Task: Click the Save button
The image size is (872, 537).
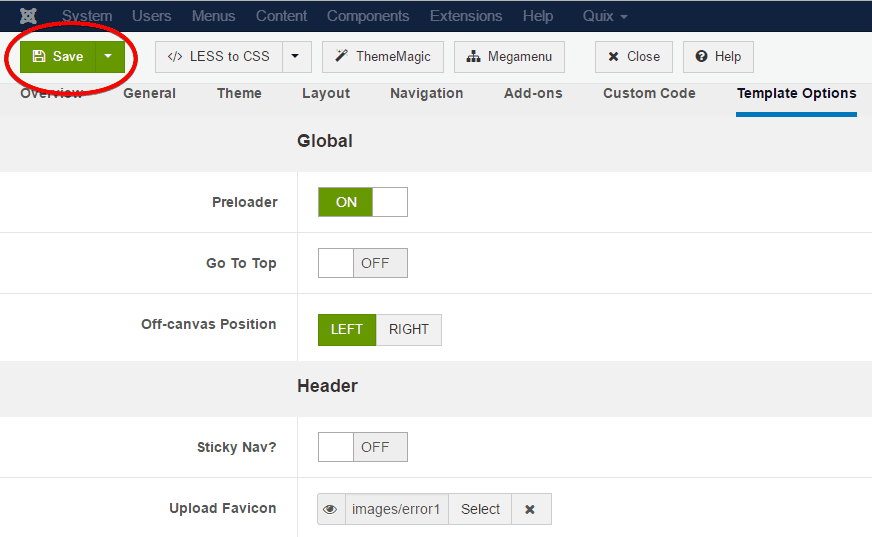Action: pyautogui.click(x=58, y=56)
